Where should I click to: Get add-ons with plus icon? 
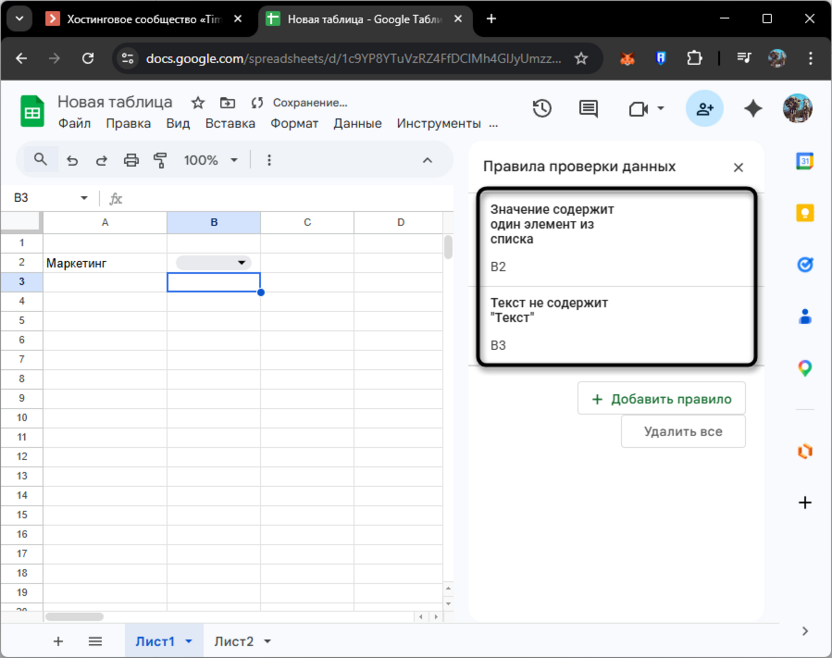click(x=805, y=503)
